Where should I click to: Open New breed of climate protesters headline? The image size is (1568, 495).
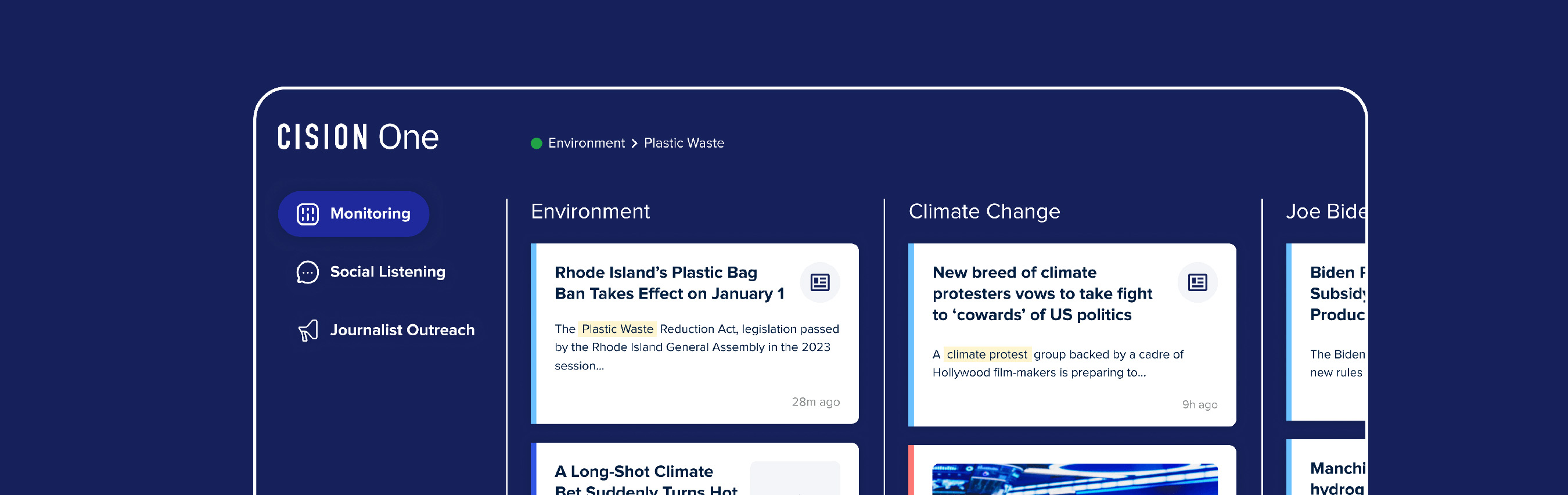[x=1041, y=293]
